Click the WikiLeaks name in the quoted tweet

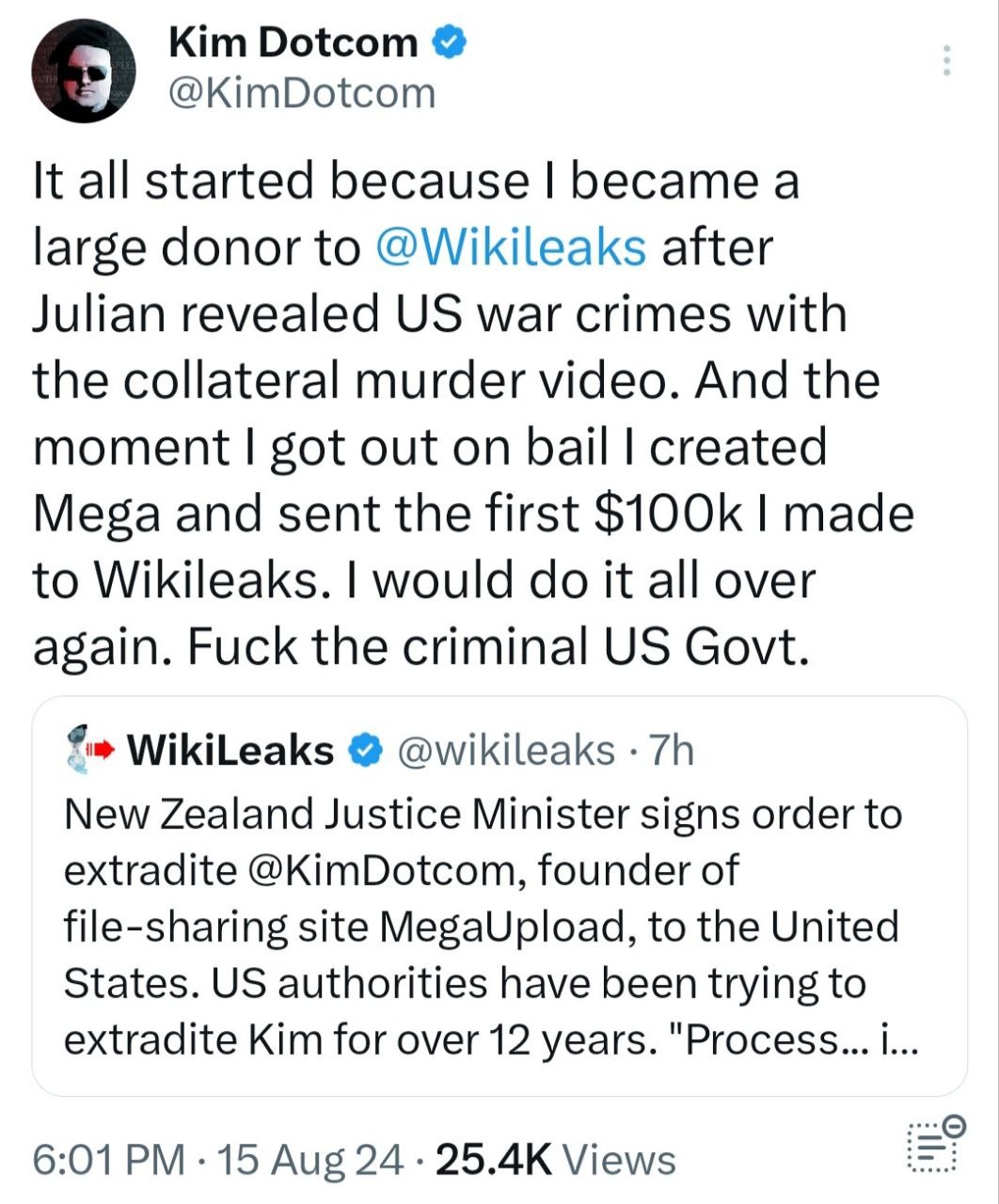230,751
